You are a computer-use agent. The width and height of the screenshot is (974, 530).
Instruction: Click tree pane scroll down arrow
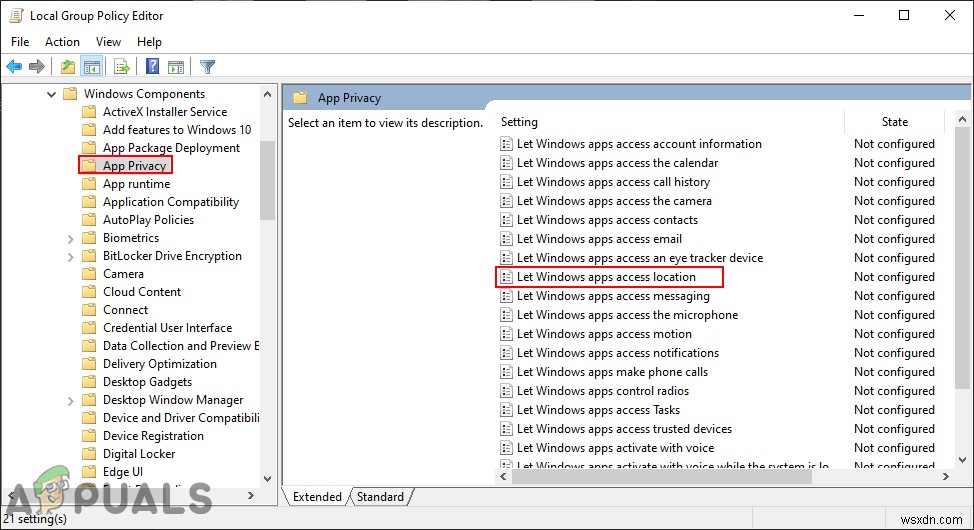[267, 478]
